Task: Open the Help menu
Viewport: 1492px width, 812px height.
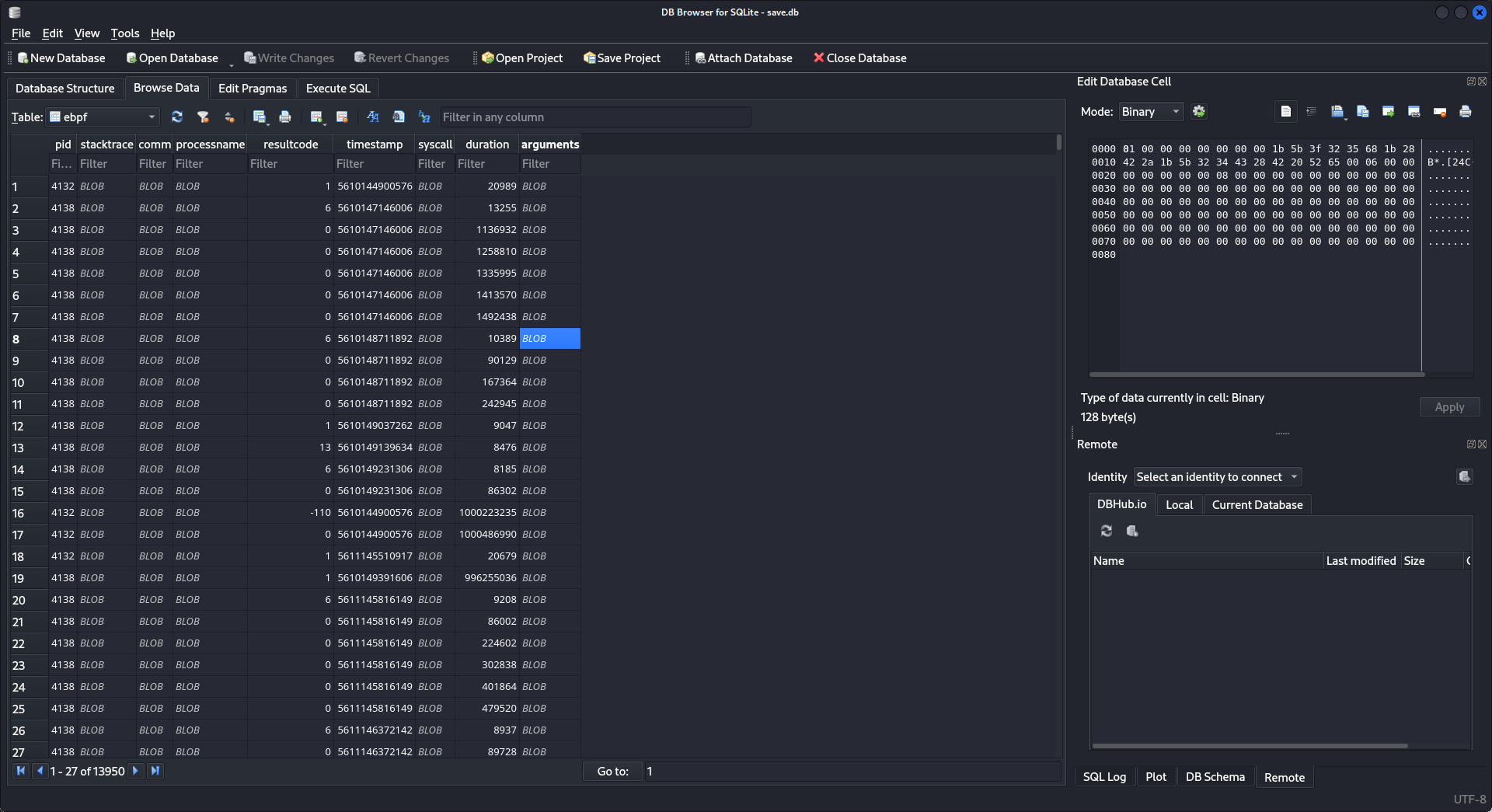Action: [x=162, y=33]
